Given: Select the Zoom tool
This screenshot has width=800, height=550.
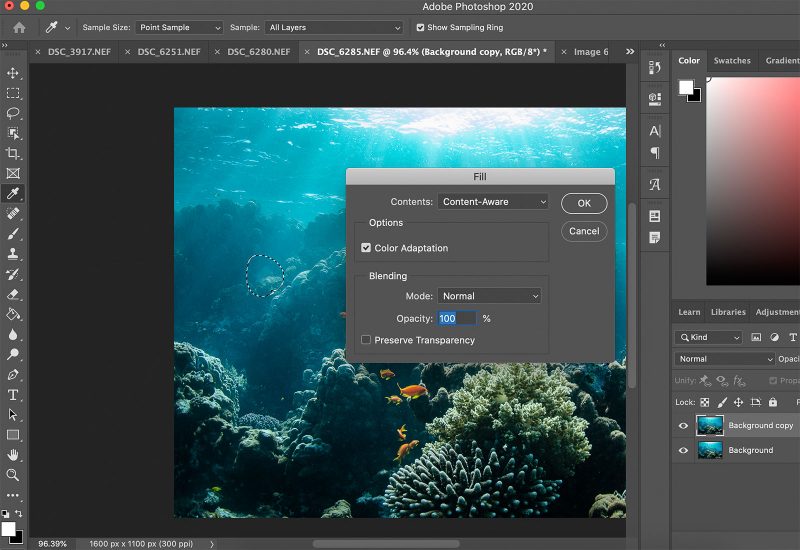Looking at the screenshot, I should (x=13, y=475).
